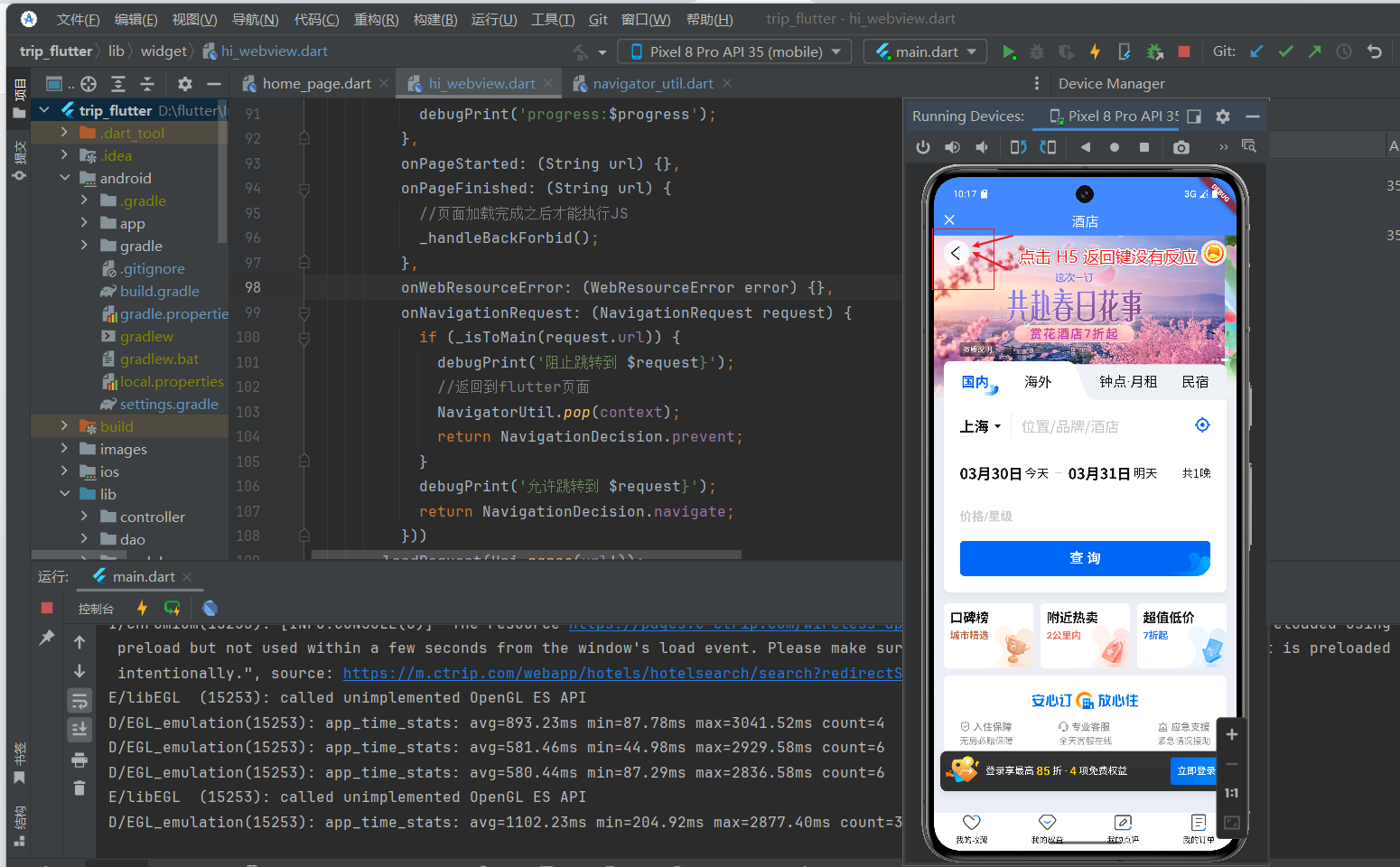Viewport: 1400px width, 867px height.
Task: Toggle the Running Devices window mode icon
Action: point(1194,116)
